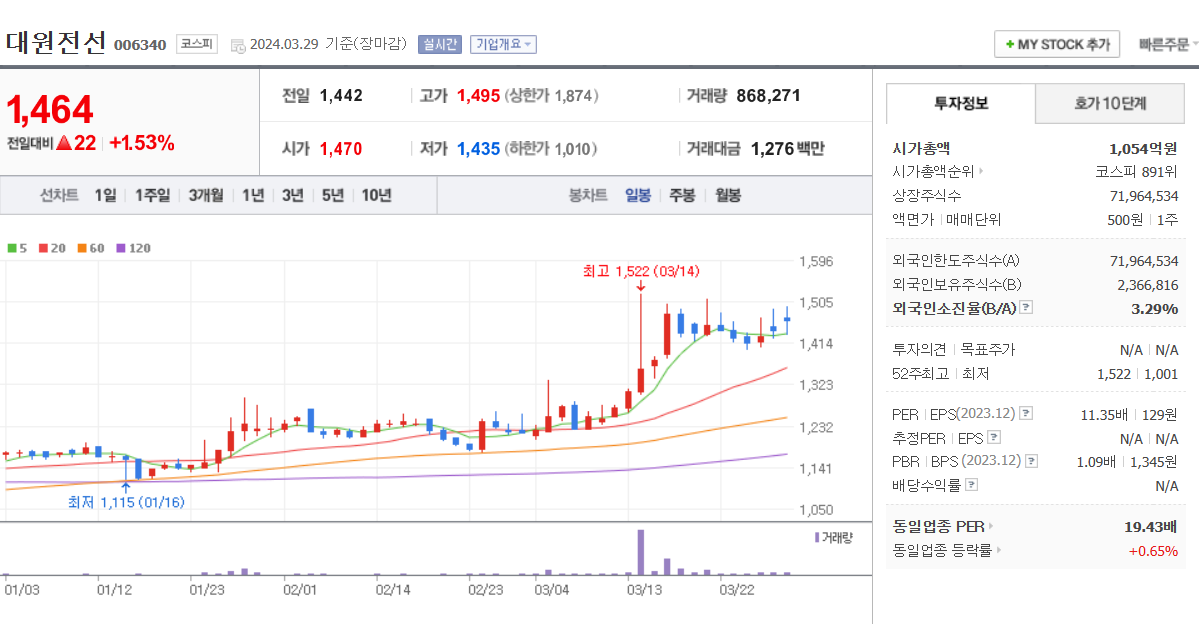This screenshot has height=624, width=1201.
Task: Click the 저가 value 1,435
Action: pos(478,148)
